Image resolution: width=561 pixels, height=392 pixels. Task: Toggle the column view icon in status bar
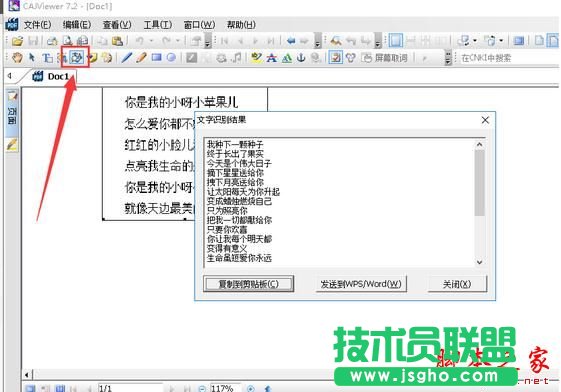(x=60, y=388)
